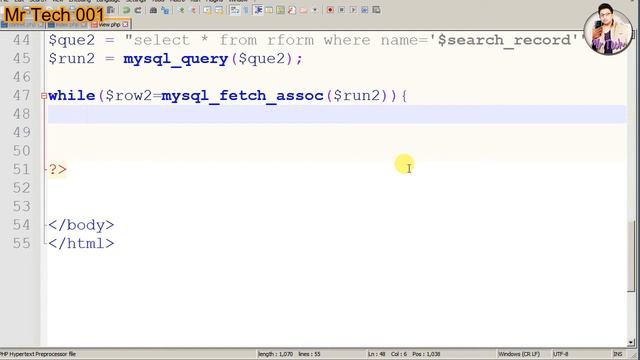
Task: Click the Paste toolbar icon
Action: click(111, 10)
